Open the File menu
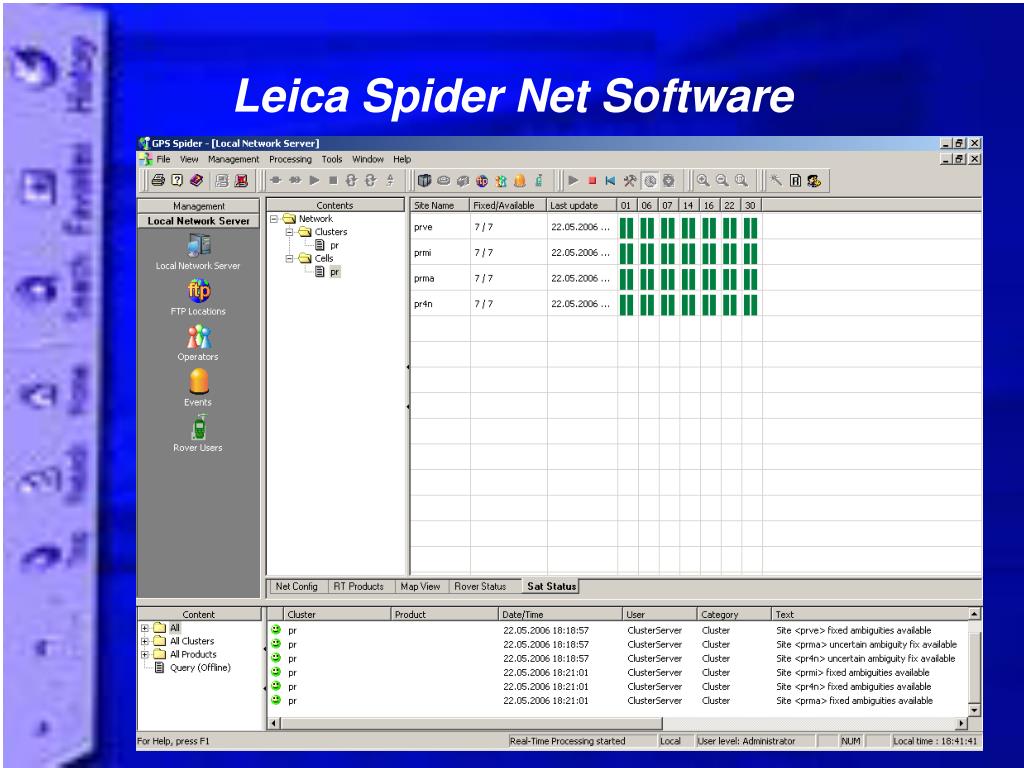The height and width of the screenshot is (768, 1024). 163,159
